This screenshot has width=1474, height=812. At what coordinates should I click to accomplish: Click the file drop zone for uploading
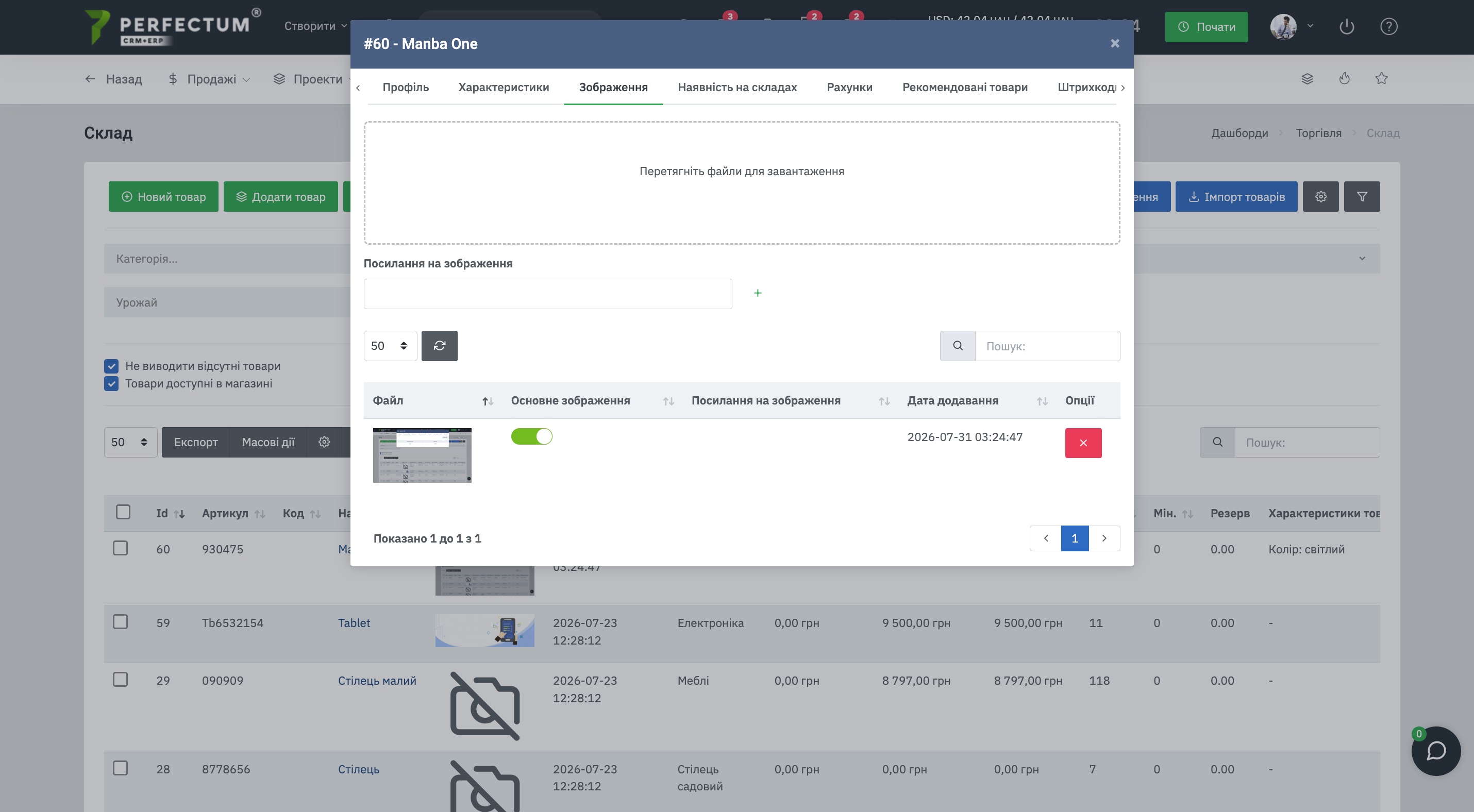pyautogui.click(x=742, y=182)
